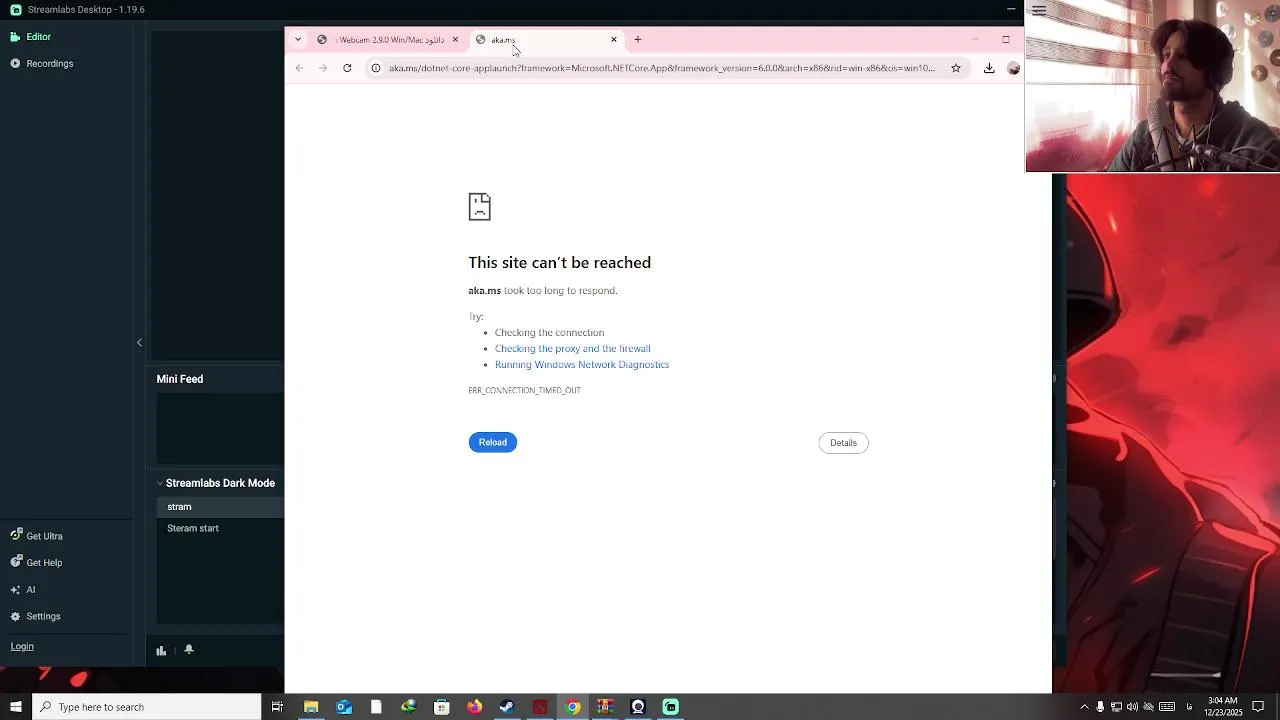Open Get Help in Streamlabs sidebar
Image resolution: width=1280 pixels, height=720 pixels.
(36, 563)
